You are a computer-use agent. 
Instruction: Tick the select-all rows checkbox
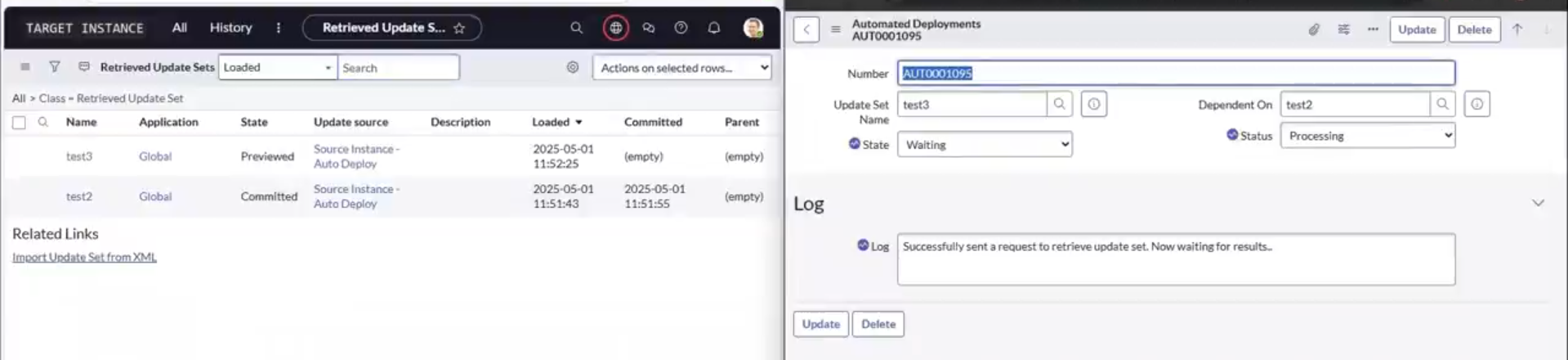(19, 123)
